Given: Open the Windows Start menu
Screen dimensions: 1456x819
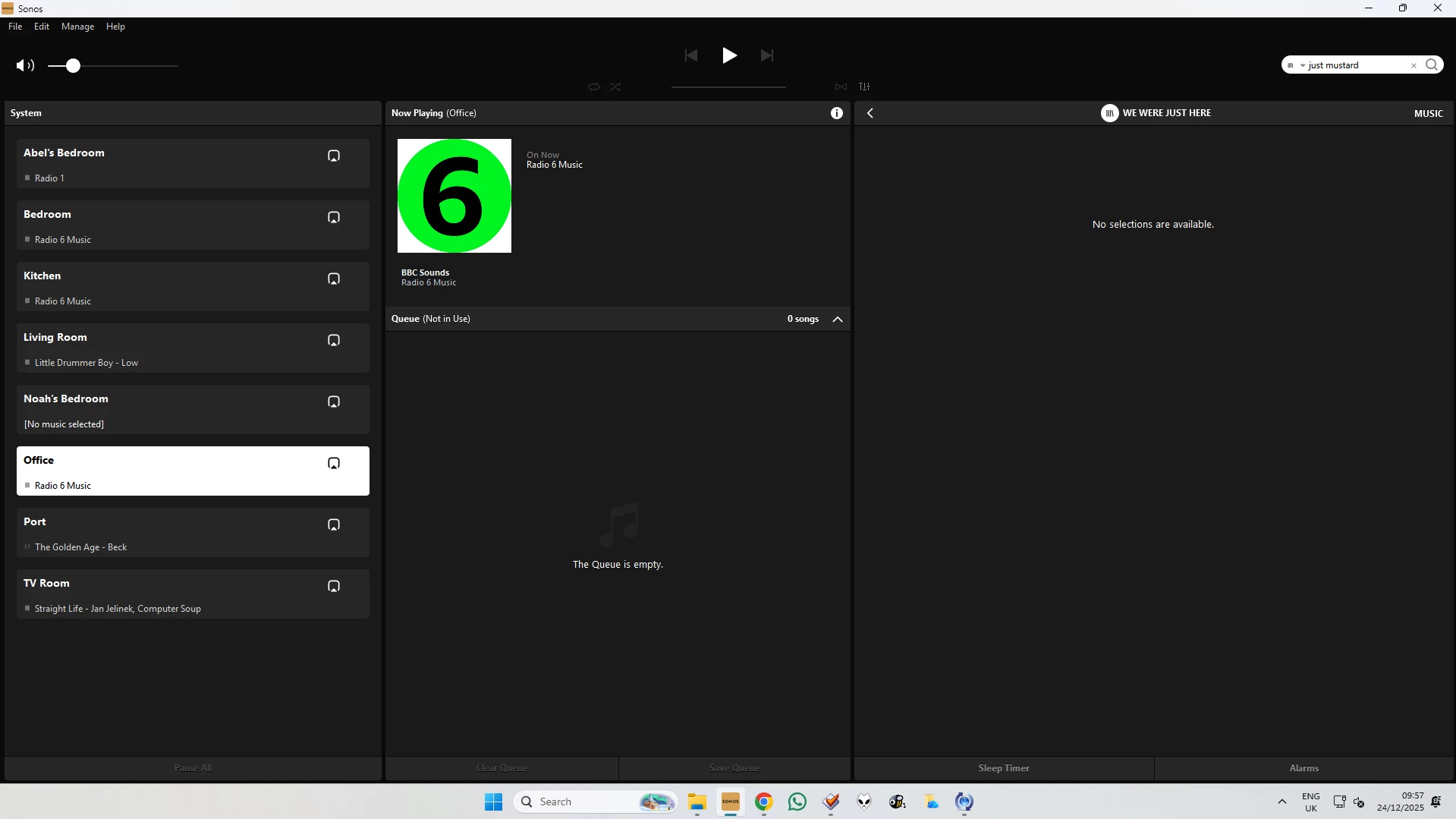Looking at the screenshot, I should (493, 802).
